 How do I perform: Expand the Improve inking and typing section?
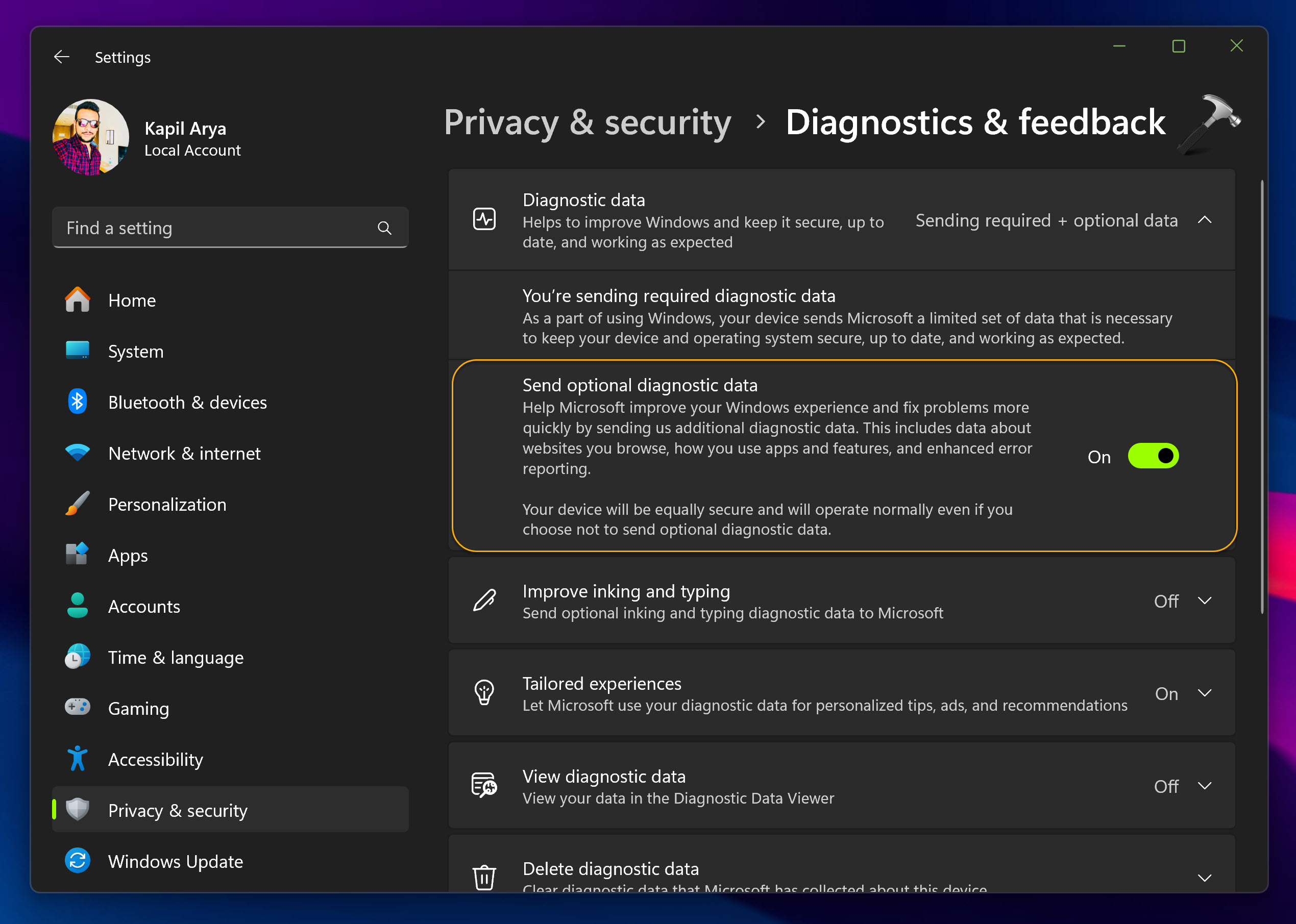coord(1205,601)
